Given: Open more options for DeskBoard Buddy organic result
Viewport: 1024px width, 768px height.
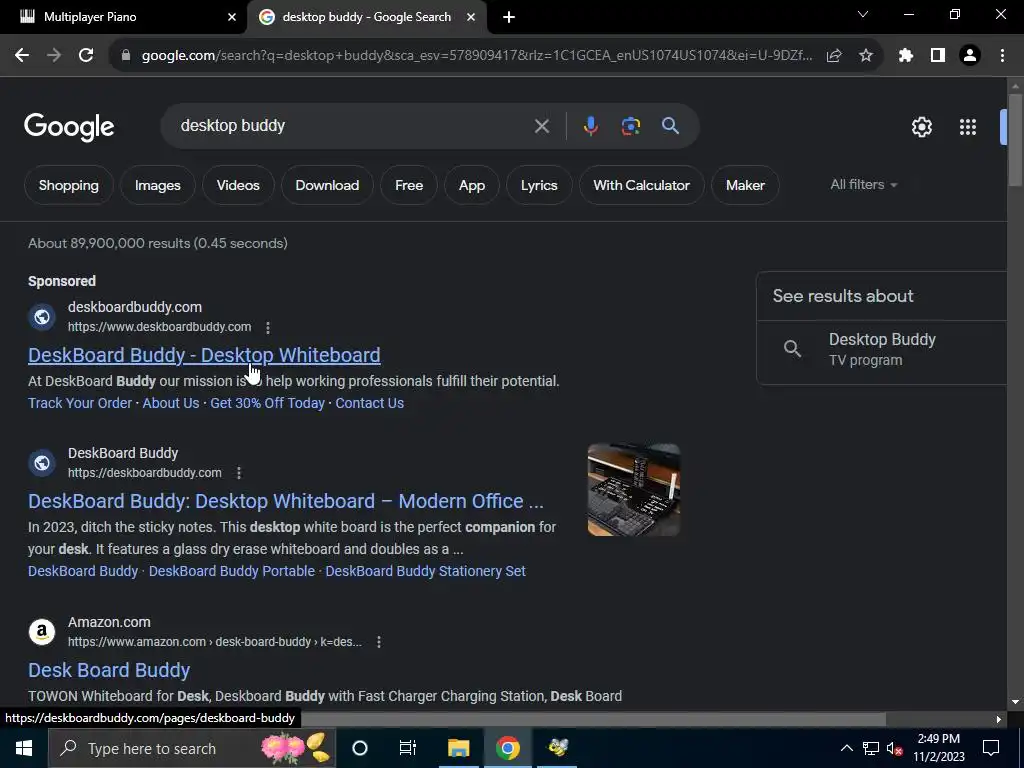Looking at the screenshot, I should 239,473.
